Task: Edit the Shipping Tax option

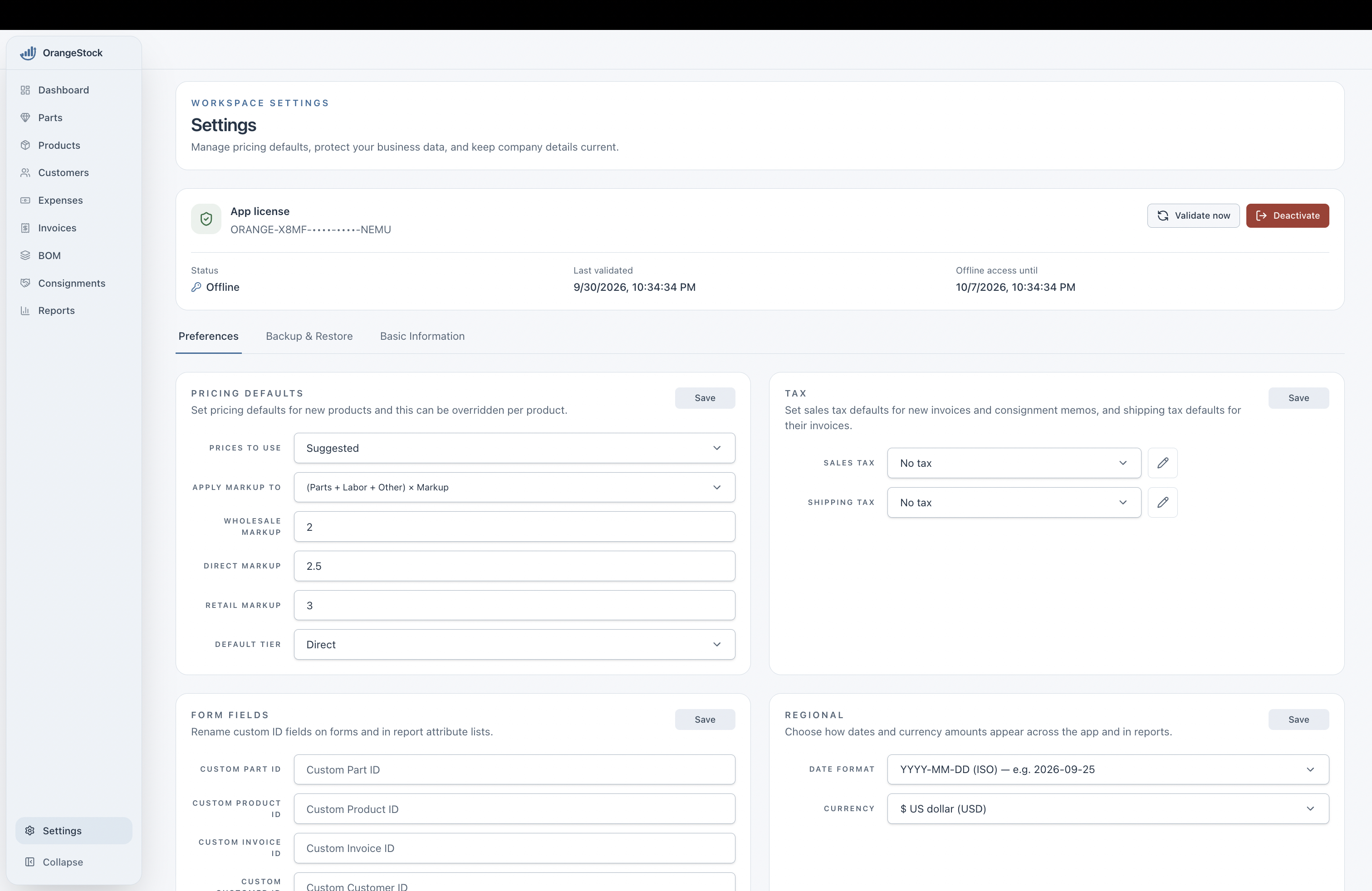Action: 1162,502
